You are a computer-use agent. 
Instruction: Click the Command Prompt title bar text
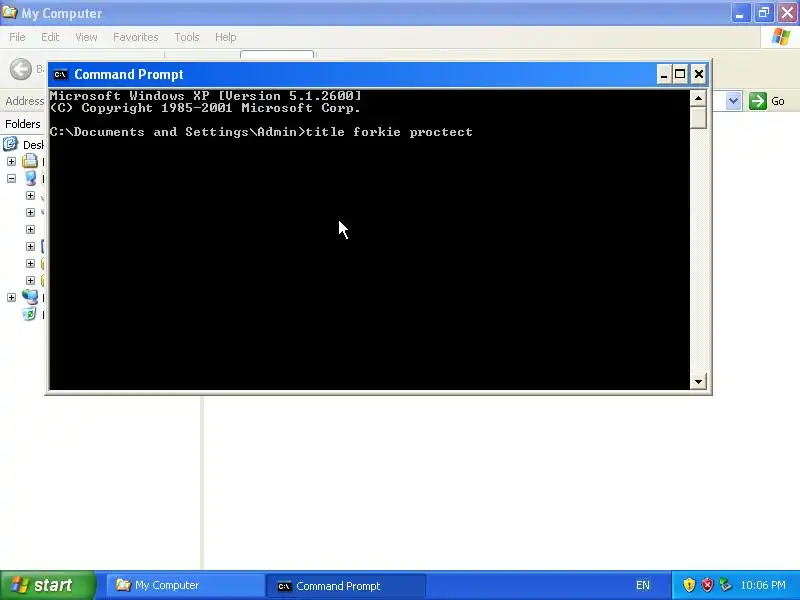(x=129, y=74)
